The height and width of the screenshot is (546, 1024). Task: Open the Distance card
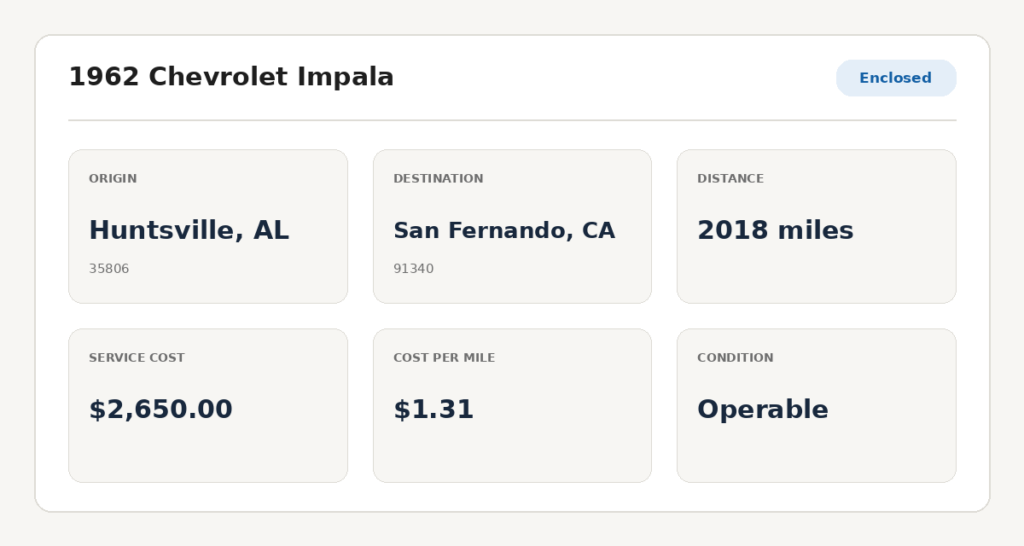coord(816,227)
